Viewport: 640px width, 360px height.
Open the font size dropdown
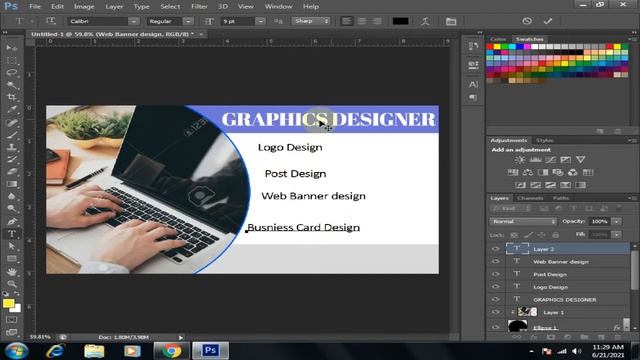(x=260, y=21)
